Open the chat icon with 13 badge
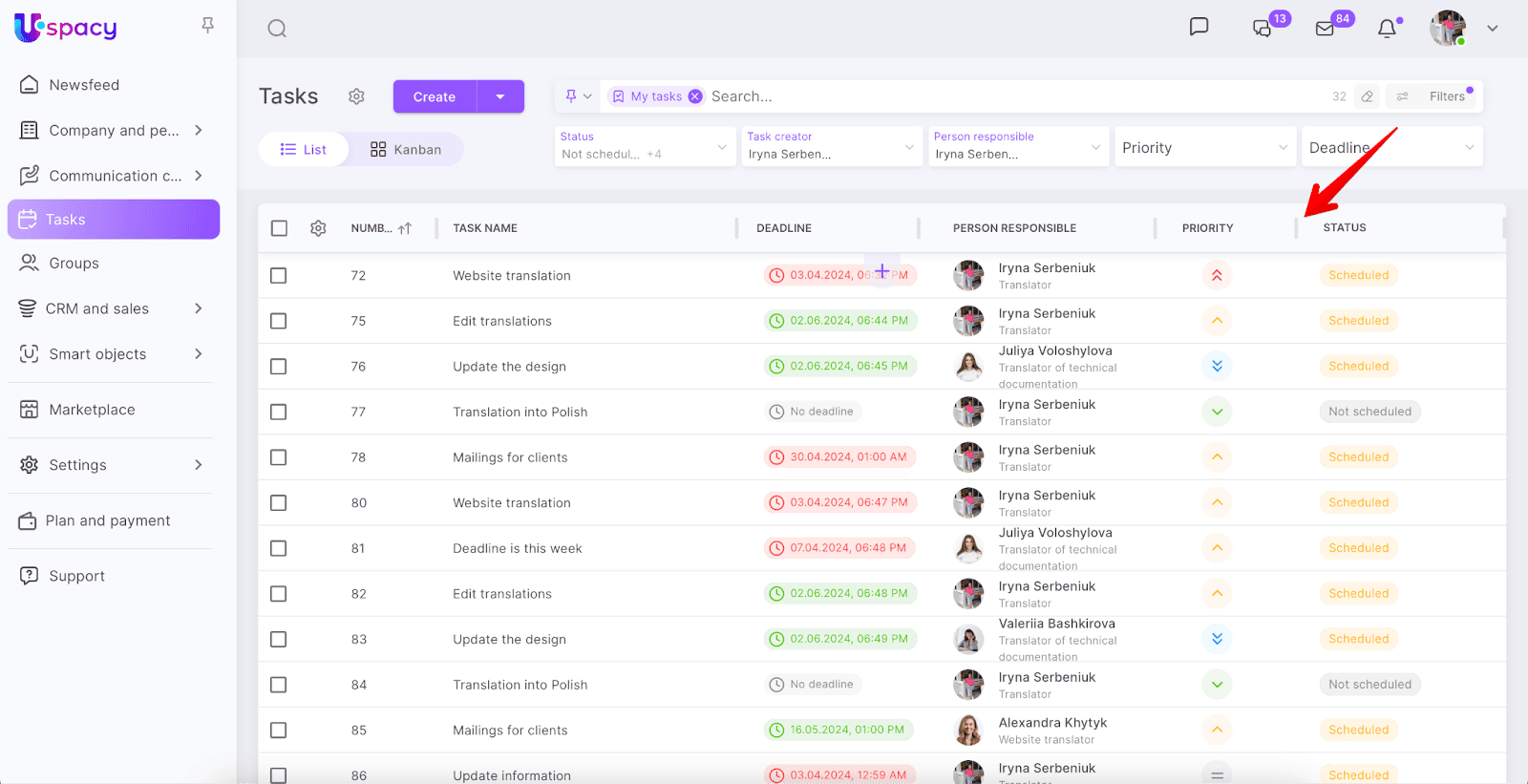 (x=1262, y=29)
